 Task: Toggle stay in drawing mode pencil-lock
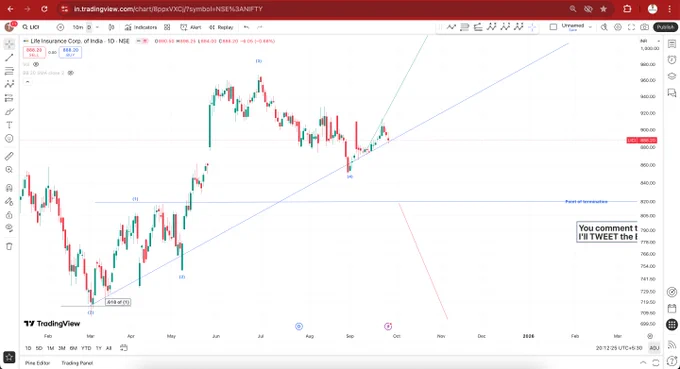[9, 201]
